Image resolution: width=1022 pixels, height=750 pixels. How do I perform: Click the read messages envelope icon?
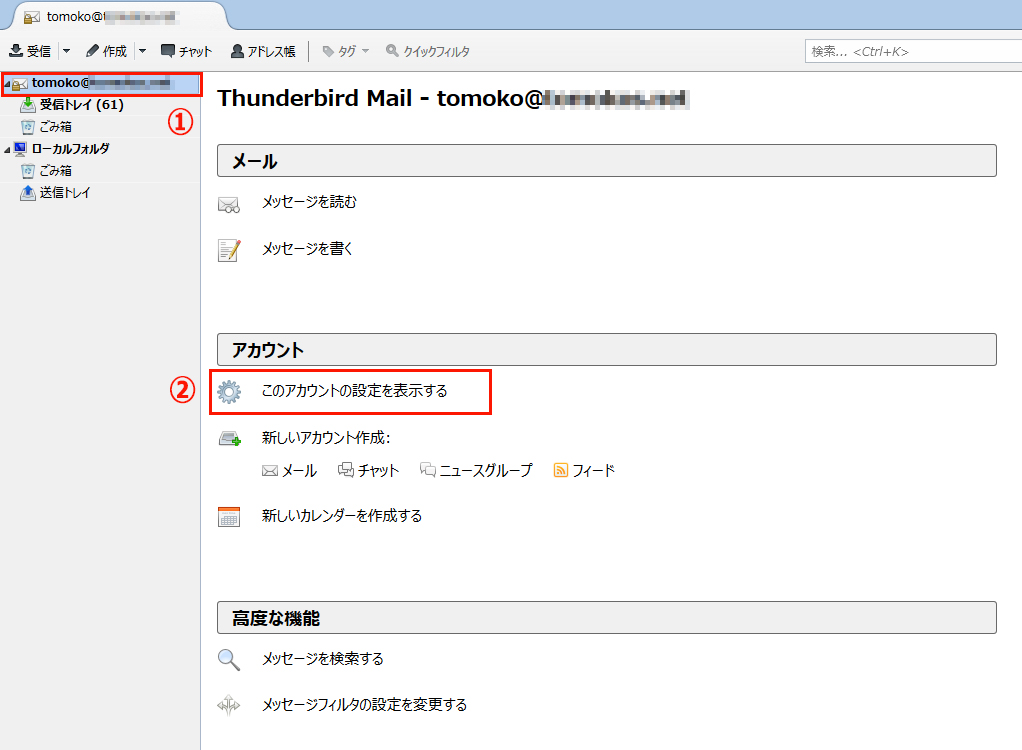click(229, 205)
